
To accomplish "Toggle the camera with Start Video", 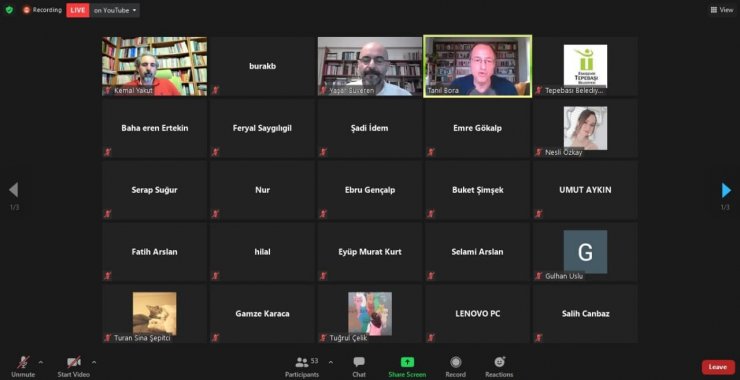I will tap(74, 366).
